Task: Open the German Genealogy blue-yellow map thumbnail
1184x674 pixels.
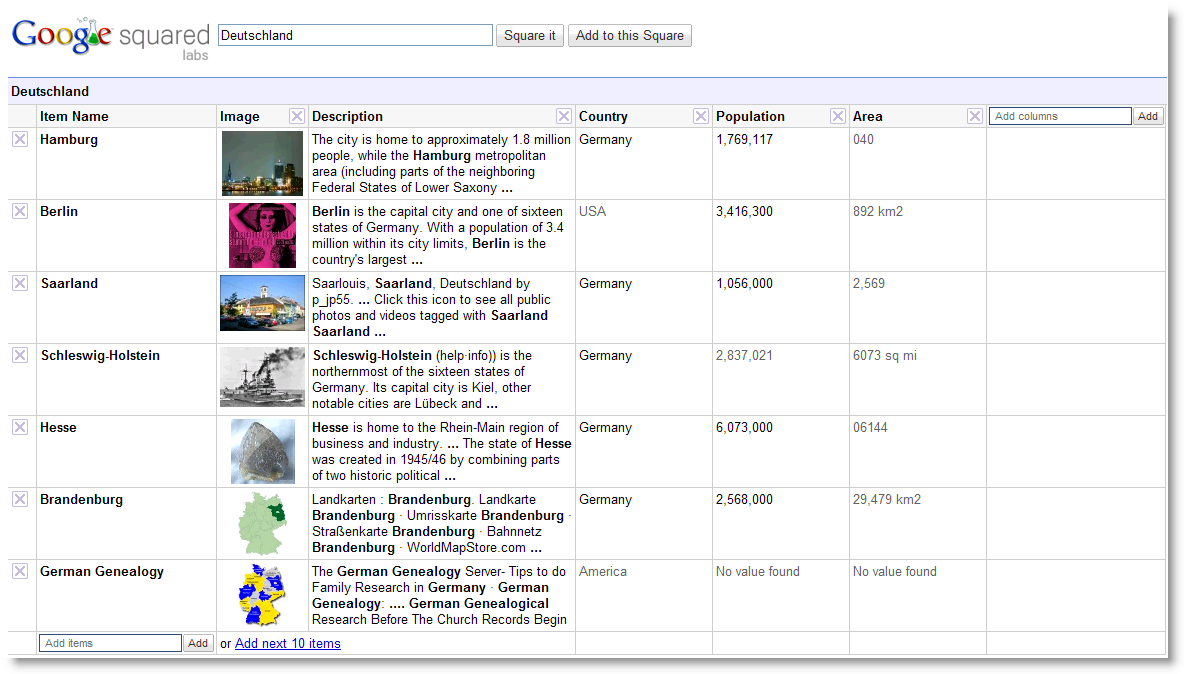Action: coord(262,595)
